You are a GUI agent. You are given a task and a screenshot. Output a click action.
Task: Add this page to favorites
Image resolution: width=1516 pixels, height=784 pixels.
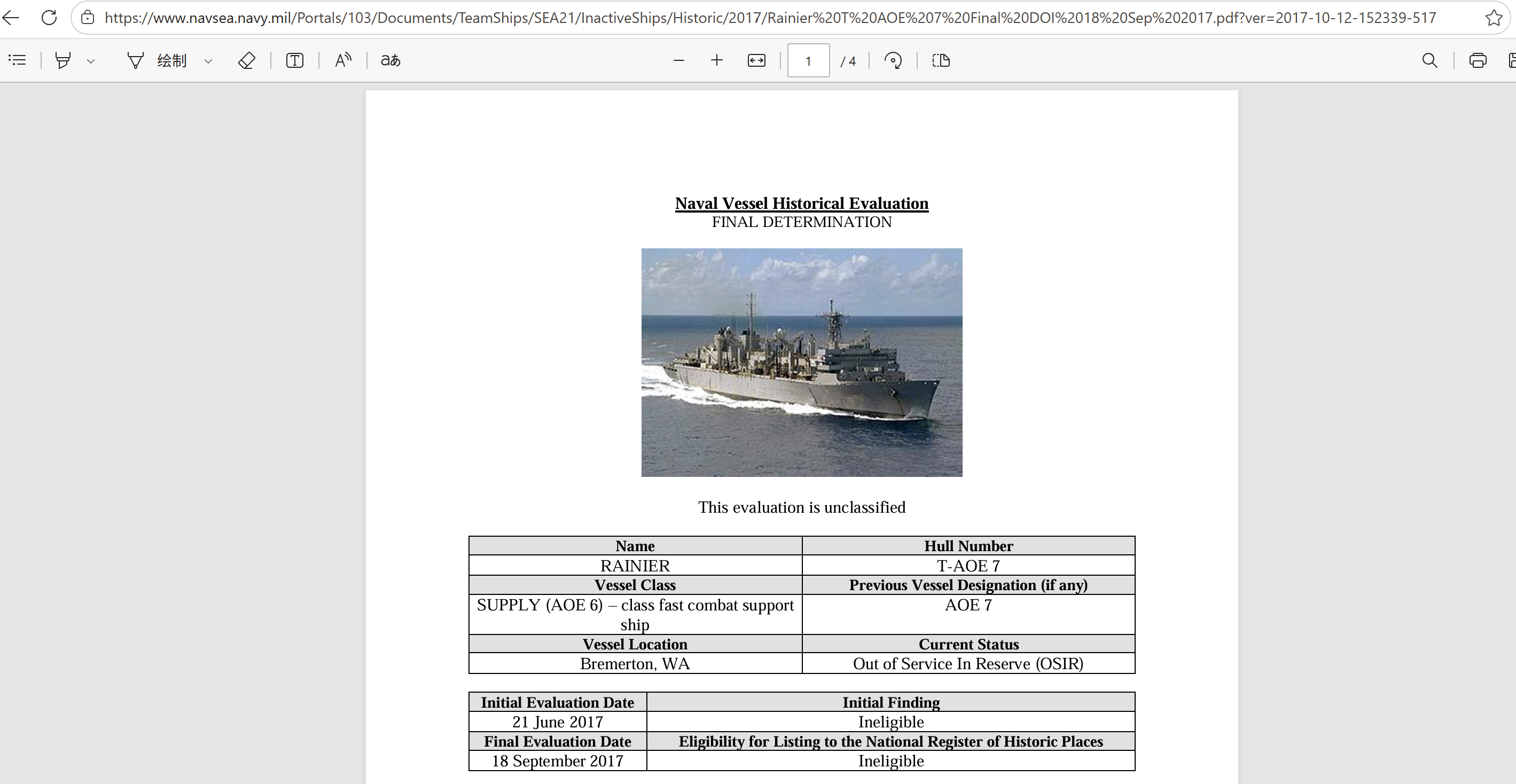click(x=1493, y=18)
